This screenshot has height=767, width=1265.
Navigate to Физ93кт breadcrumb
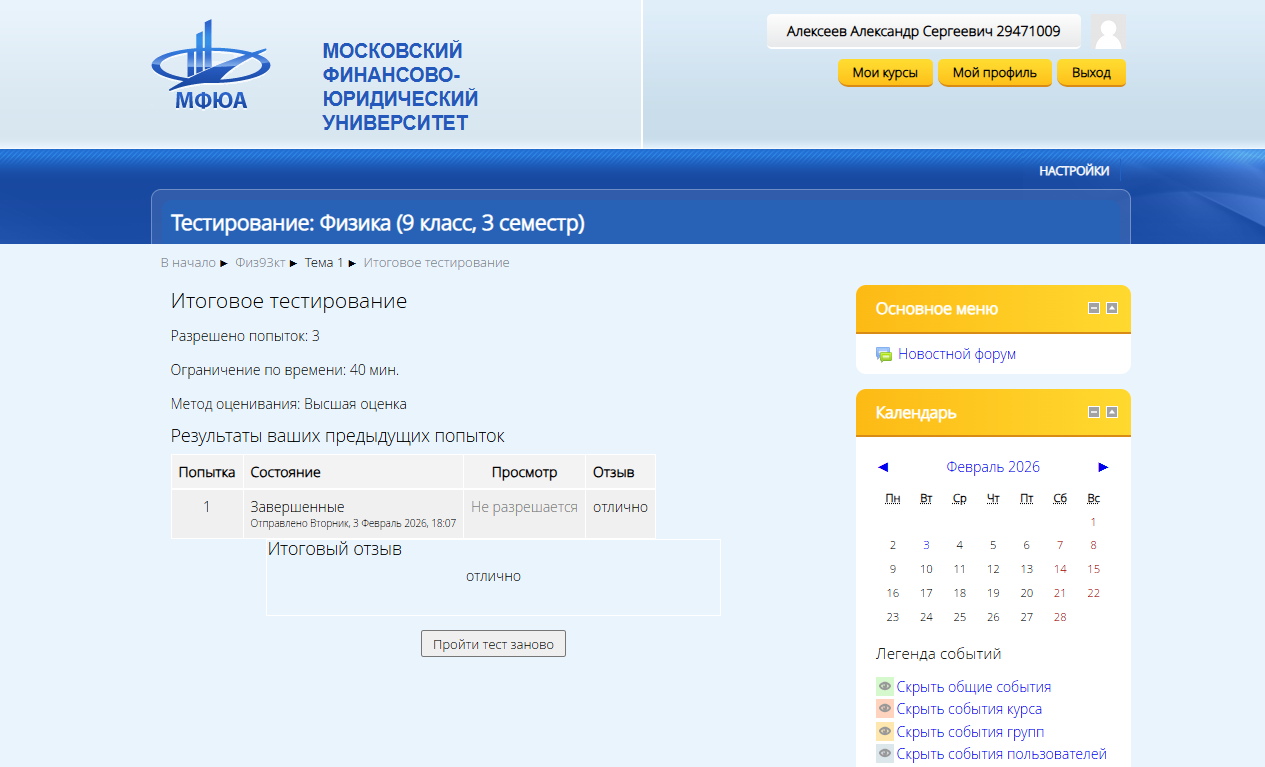[260, 263]
